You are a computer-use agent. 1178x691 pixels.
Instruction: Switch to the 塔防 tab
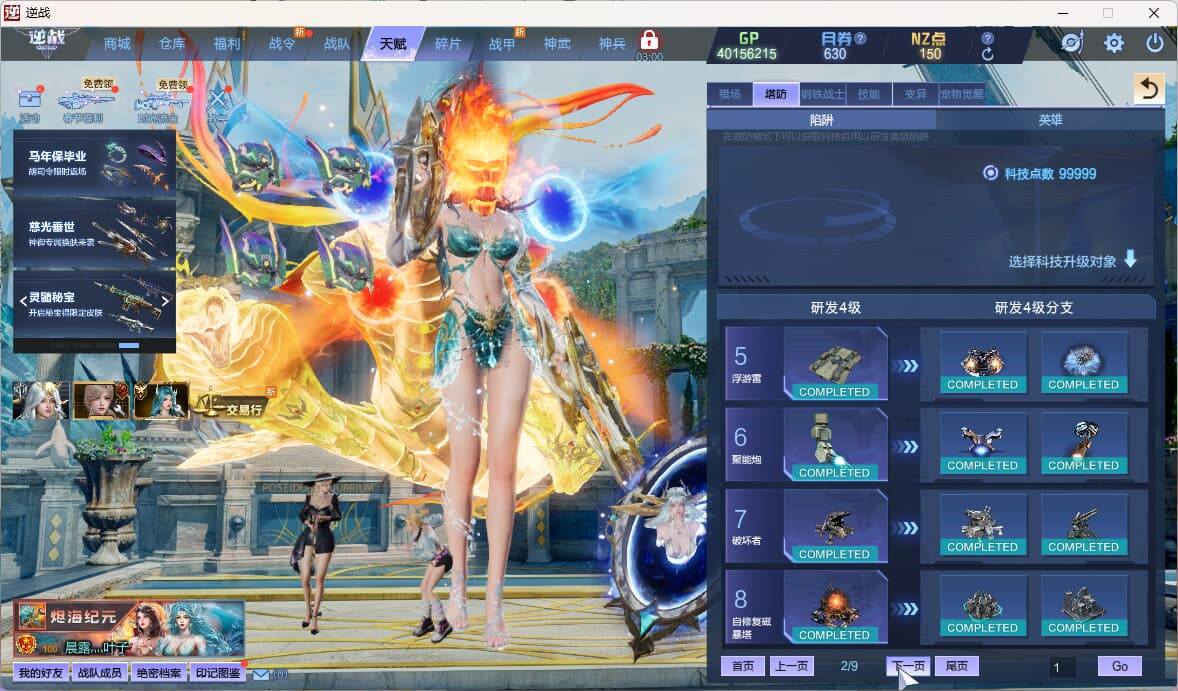point(776,94)
